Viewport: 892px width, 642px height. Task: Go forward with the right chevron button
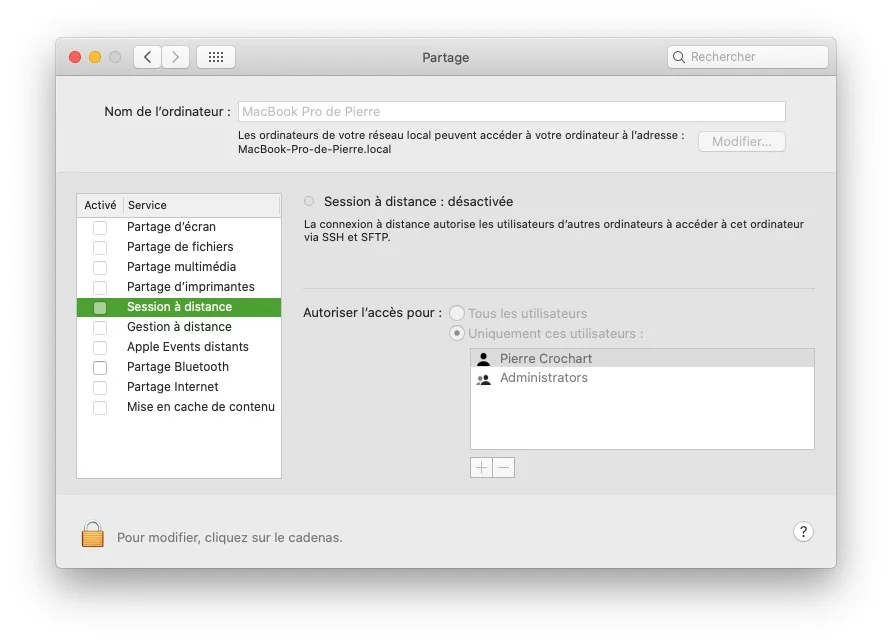(175, 57)
